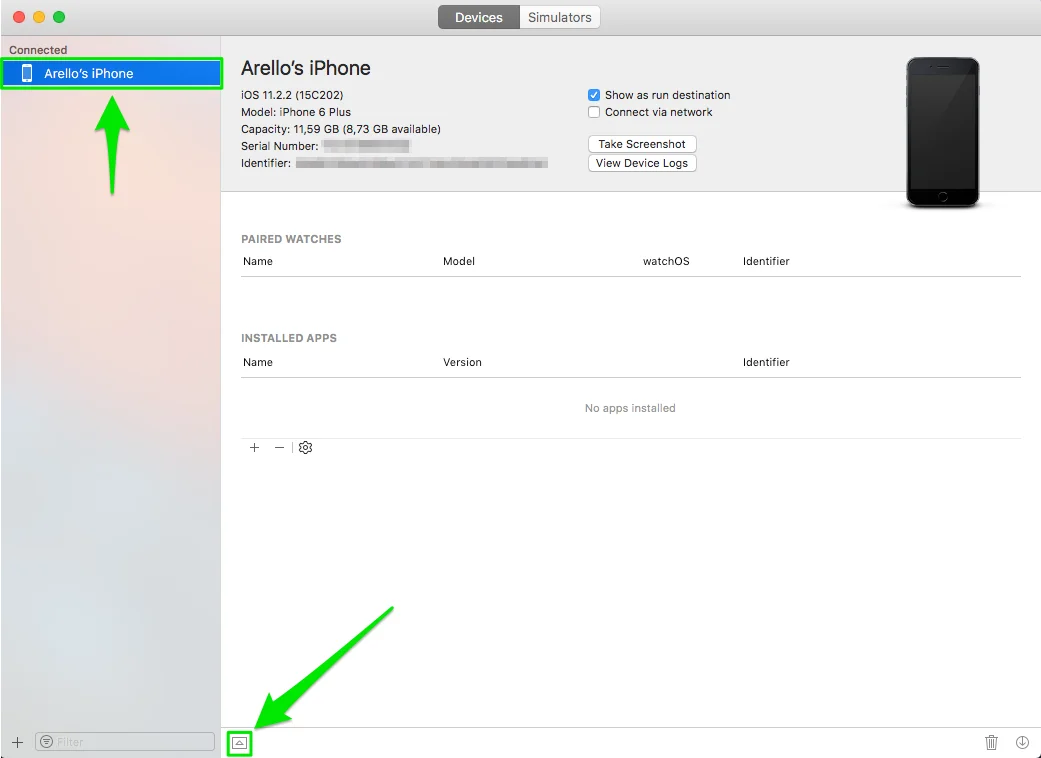Click the trash icon in the bottom right
Screen dimensions: 1041x758
[x=991, y=742]
